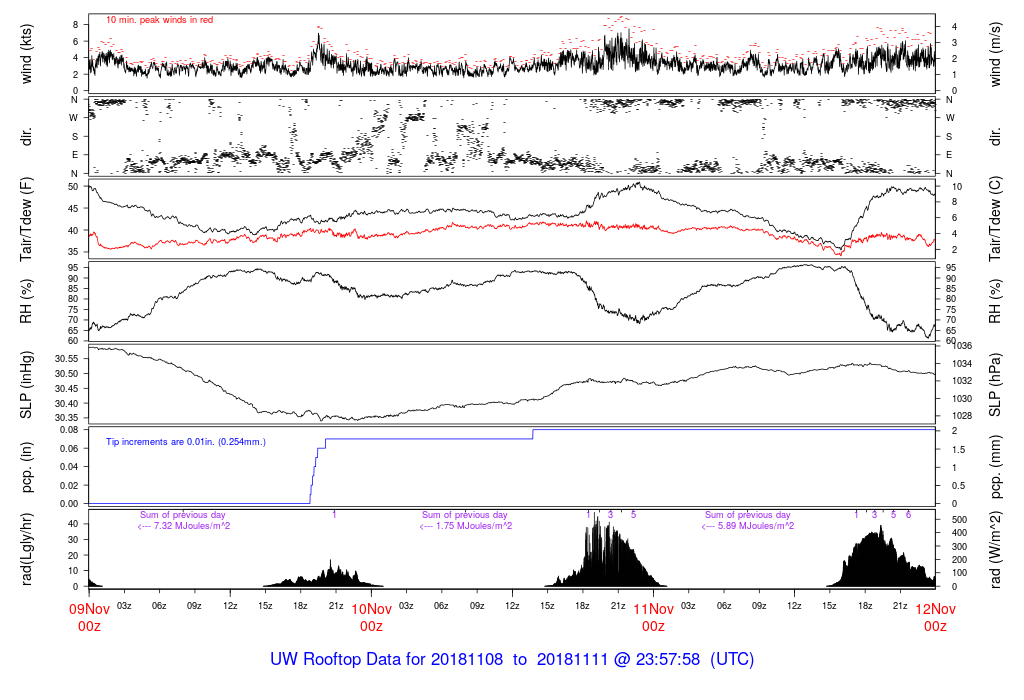Viewport: 1024px width, 700px height.
Task: Click the "Tair/Tdew (F)" axis label
Action: pos(26,219)
